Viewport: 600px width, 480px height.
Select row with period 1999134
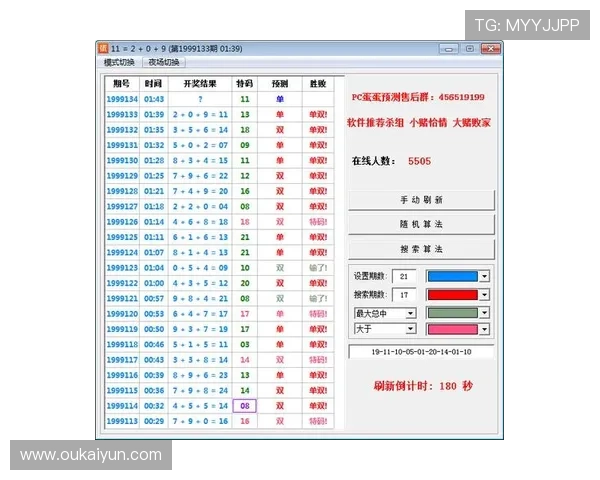pyautogui.click(x=219, y=99)
